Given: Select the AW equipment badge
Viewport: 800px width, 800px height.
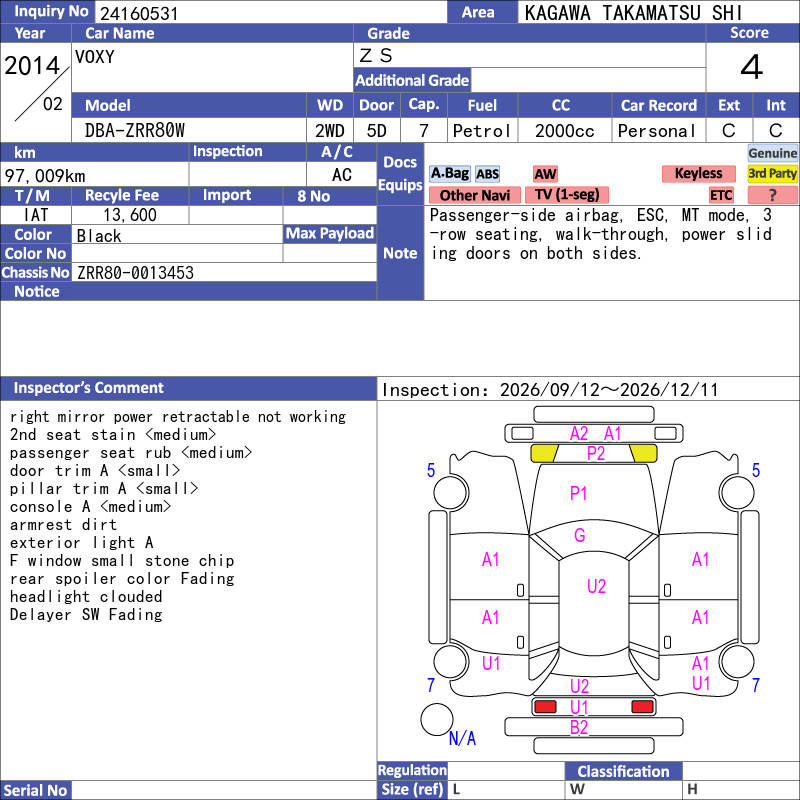Looking at the screenshot, I should tap(545, 174).
